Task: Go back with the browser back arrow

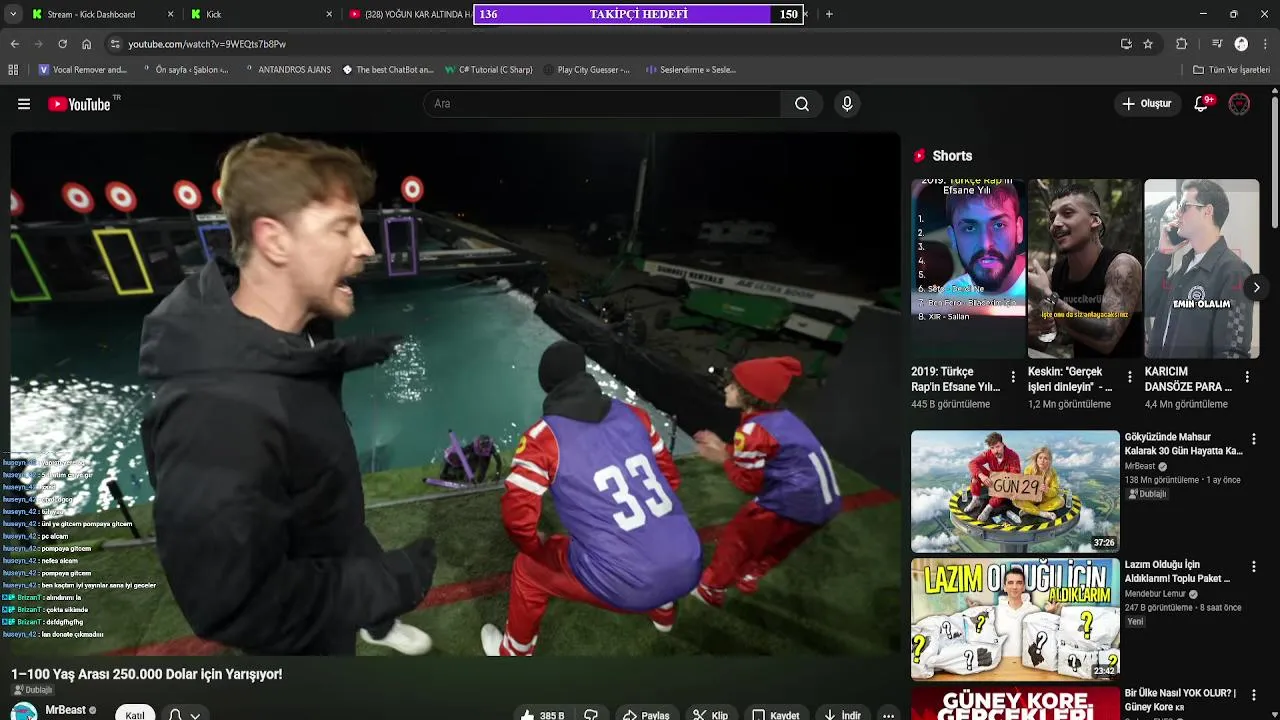Action: point(14,44)
